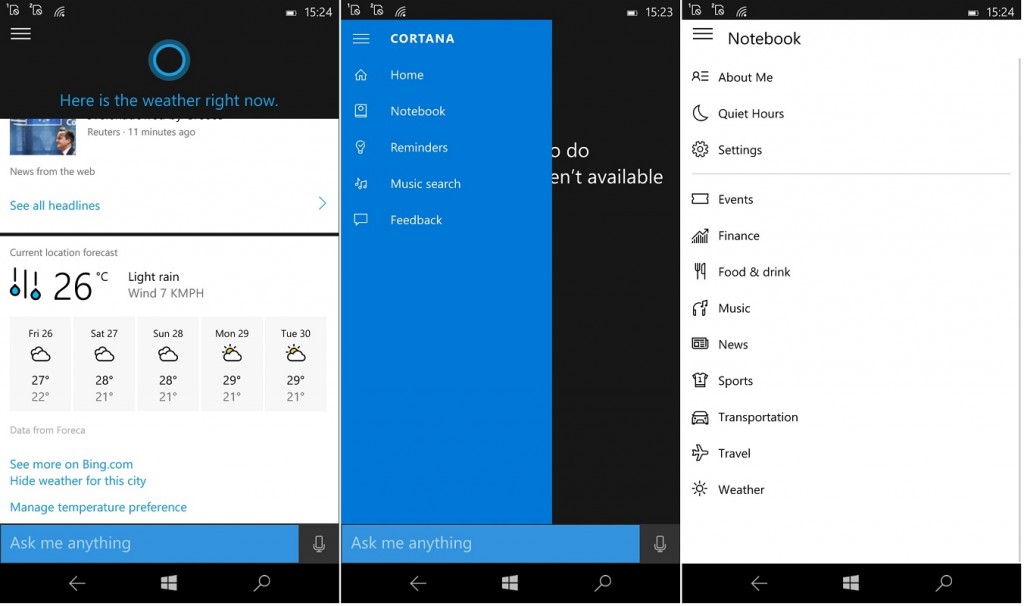Click the Travel airplane icon
Viewport: 1024px width, 606px height.
[700, 453]
